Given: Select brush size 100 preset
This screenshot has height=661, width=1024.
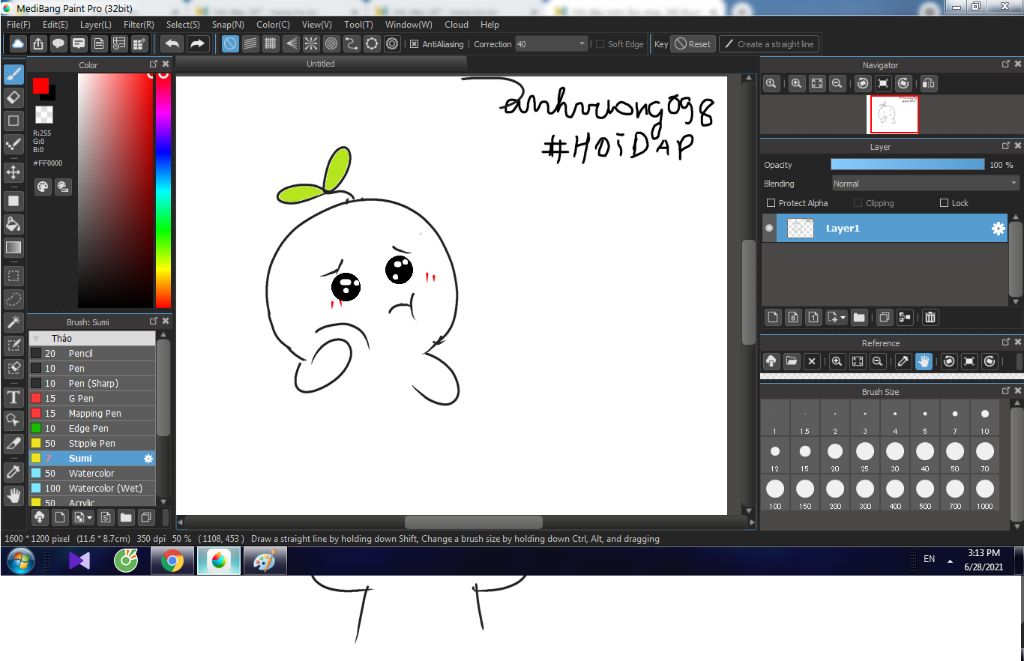Looking at the screenshot, I should (x=775, y=492).
